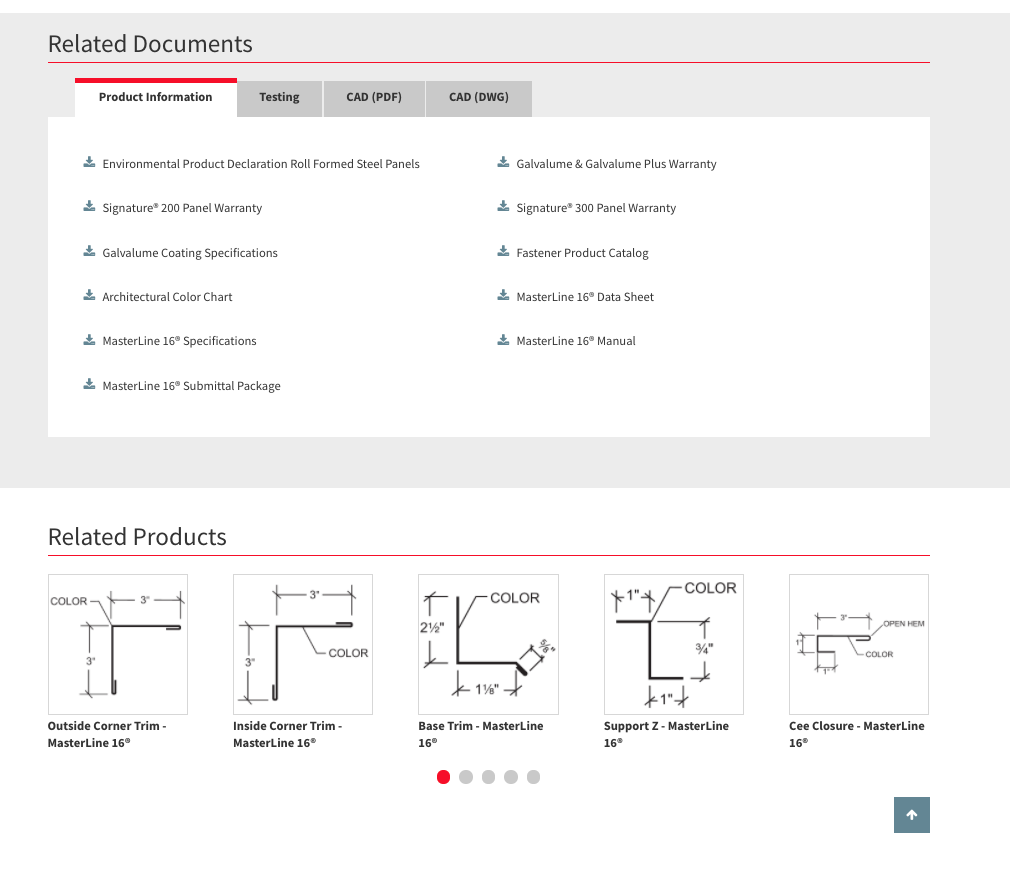Download Galvalume Coating Specifications
The image size is (1010, 869).
click(x=190, y=253)
